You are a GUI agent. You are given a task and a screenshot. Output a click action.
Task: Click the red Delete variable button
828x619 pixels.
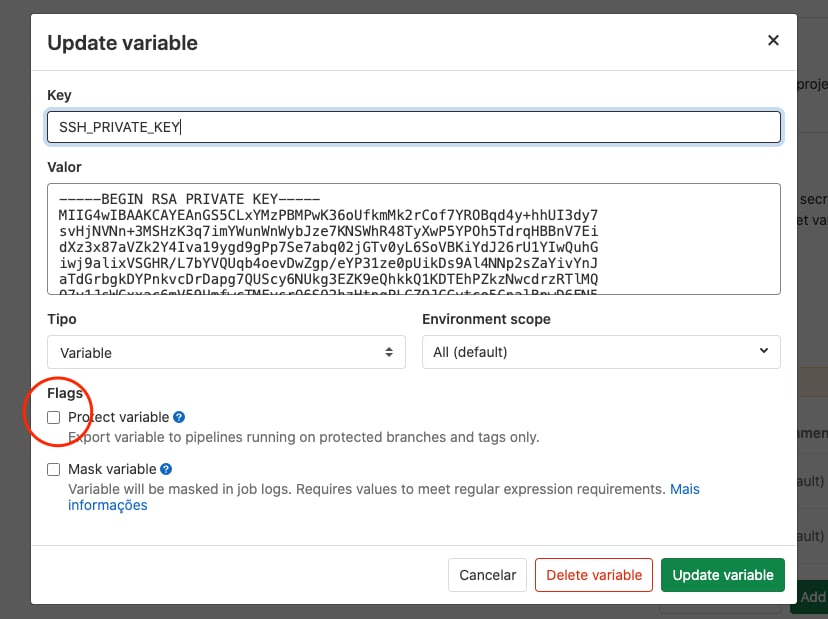[x=594, y=575]
